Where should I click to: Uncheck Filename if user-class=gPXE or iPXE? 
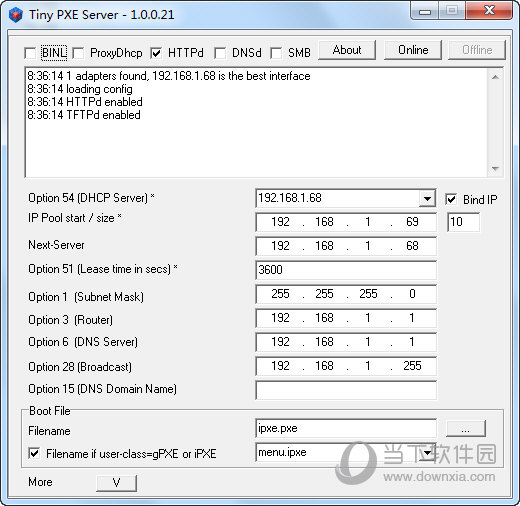click(34, 453)
